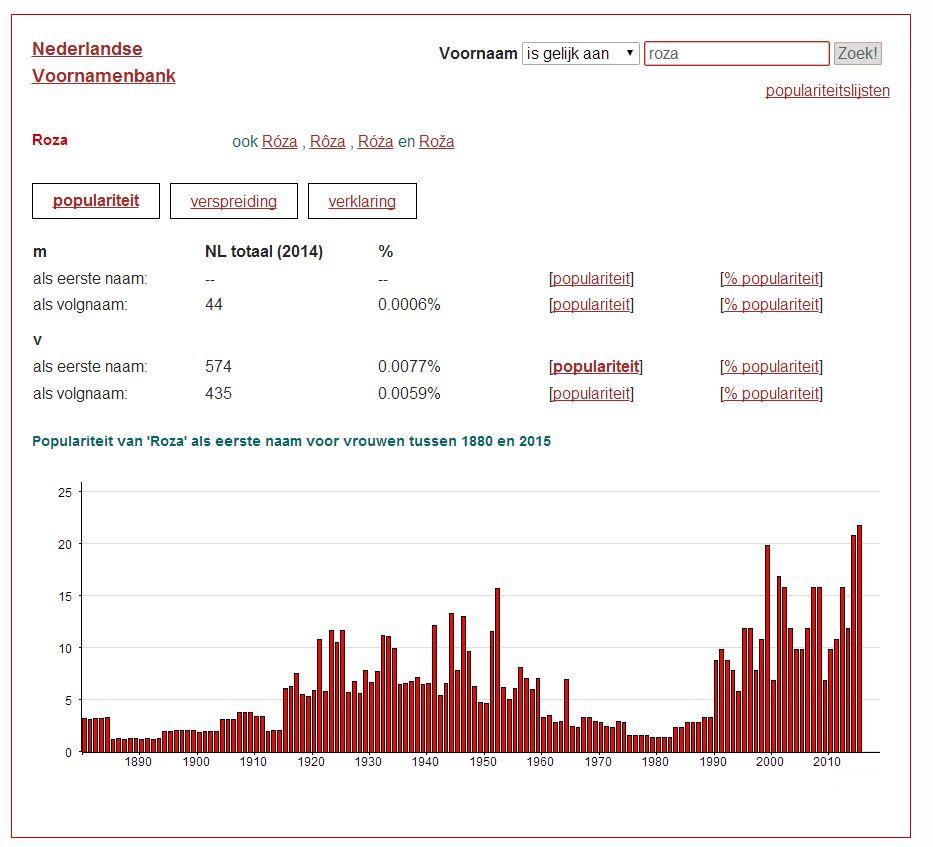View % populariteit for female first name
The height and width of the screenshot is (847, 933).
771,367
